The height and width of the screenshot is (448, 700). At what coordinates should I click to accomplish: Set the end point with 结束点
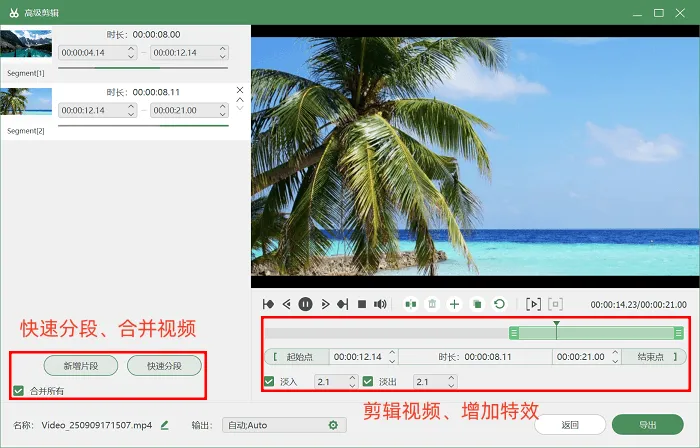[654, 357]
